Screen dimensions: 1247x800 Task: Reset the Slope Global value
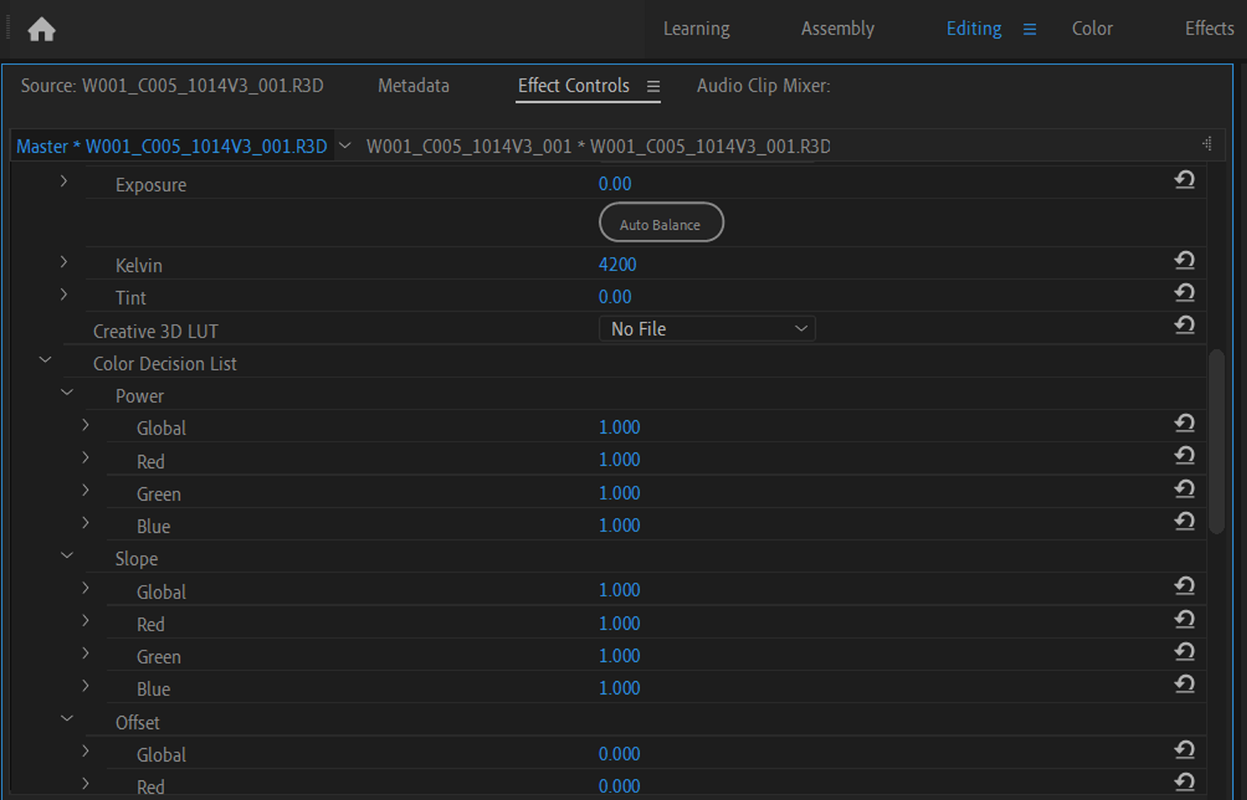click(1185, 587)
